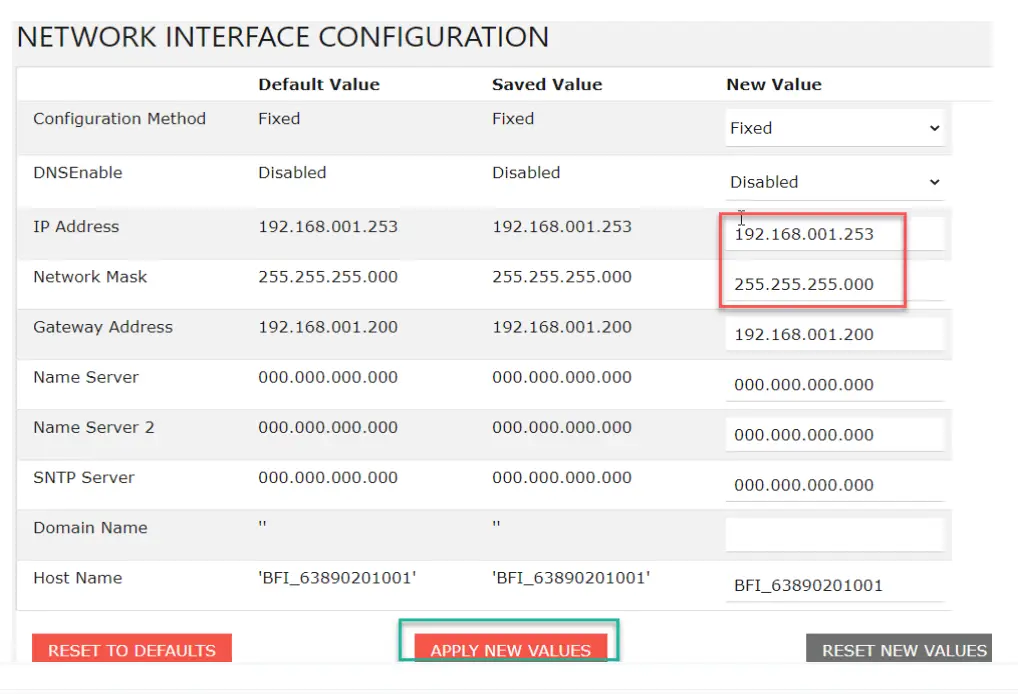Click the Name Server input field
1018x694 pixels.
coord(834,384)
